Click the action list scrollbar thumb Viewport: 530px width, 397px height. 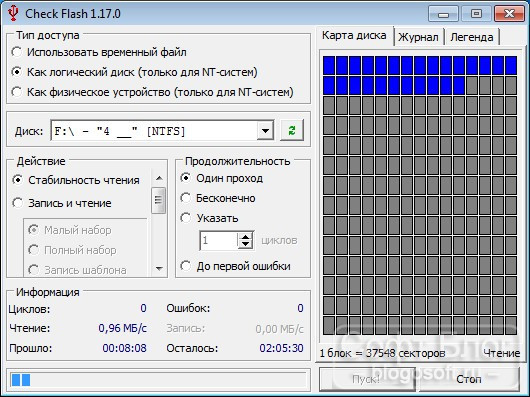point(159,200)
